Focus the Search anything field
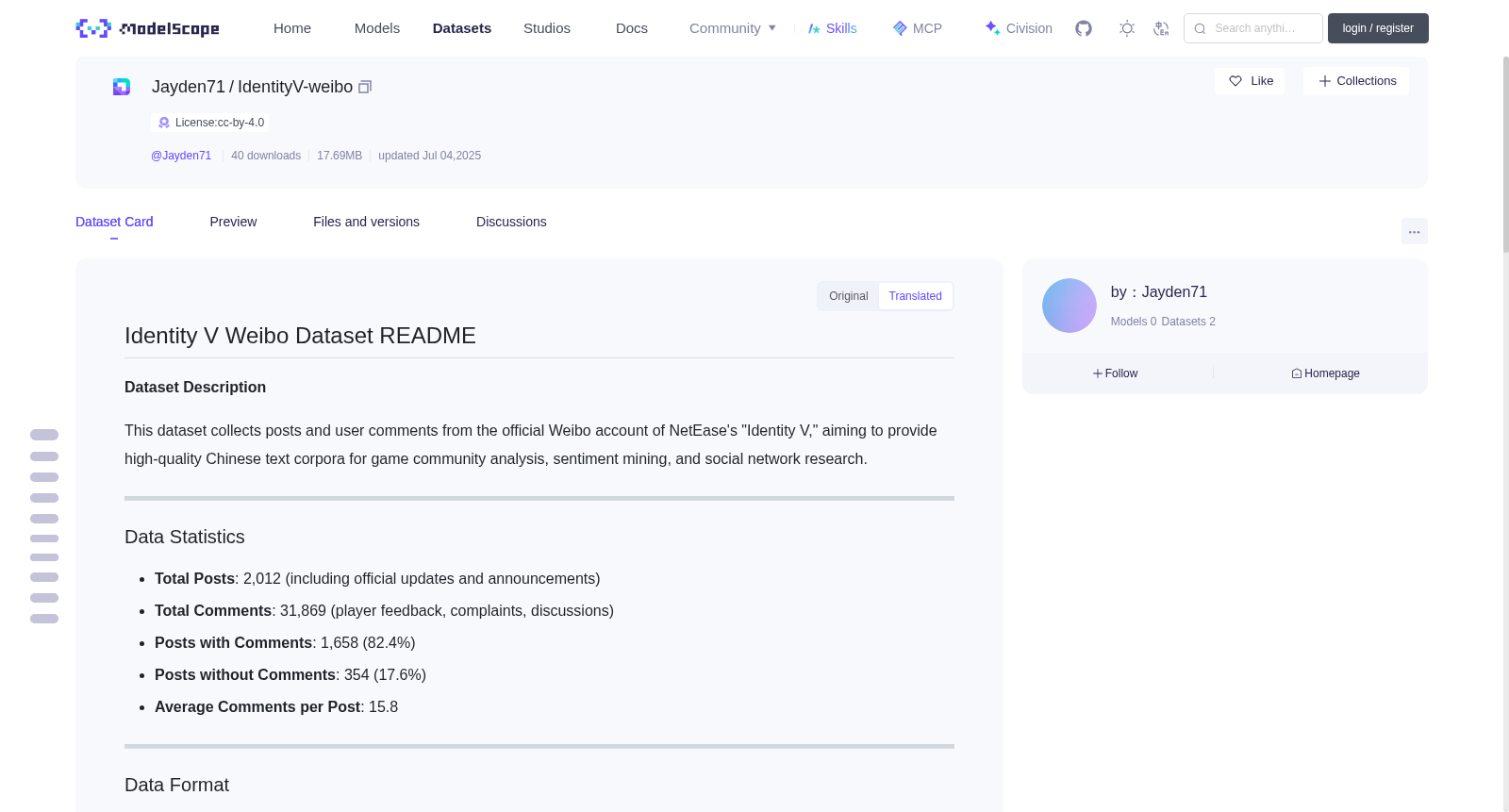This screenshot has height=812, width=1509. [1253, 28]
